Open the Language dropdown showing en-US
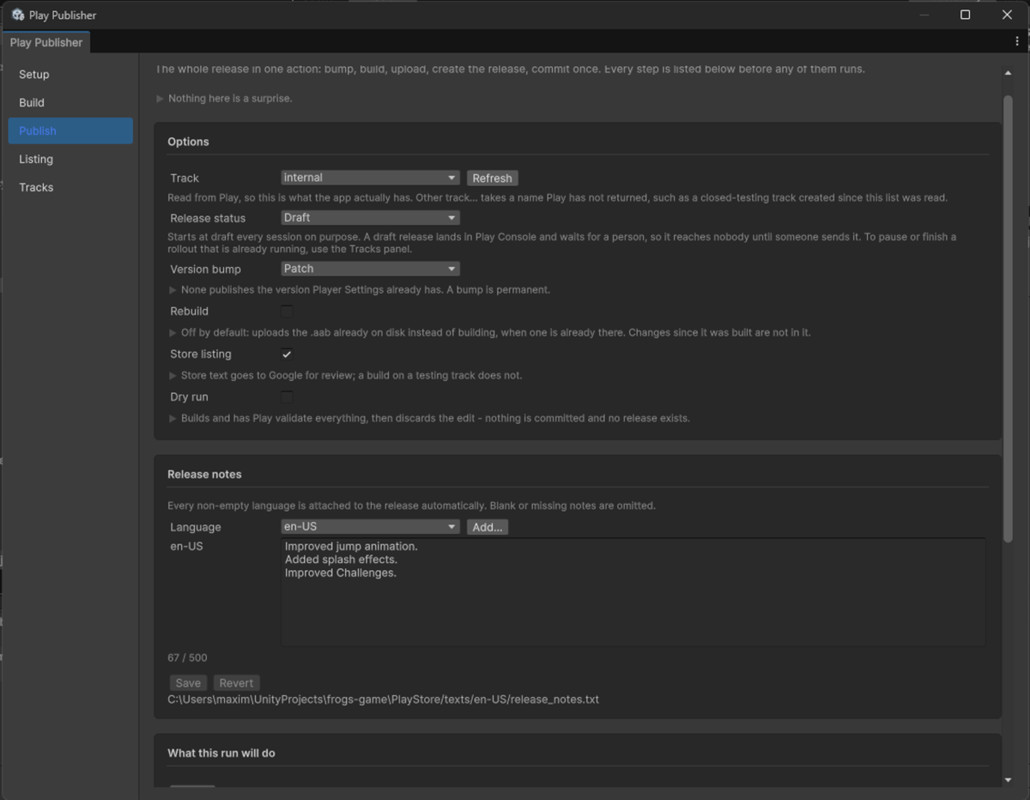The image size is (1030, 800). 370,527
